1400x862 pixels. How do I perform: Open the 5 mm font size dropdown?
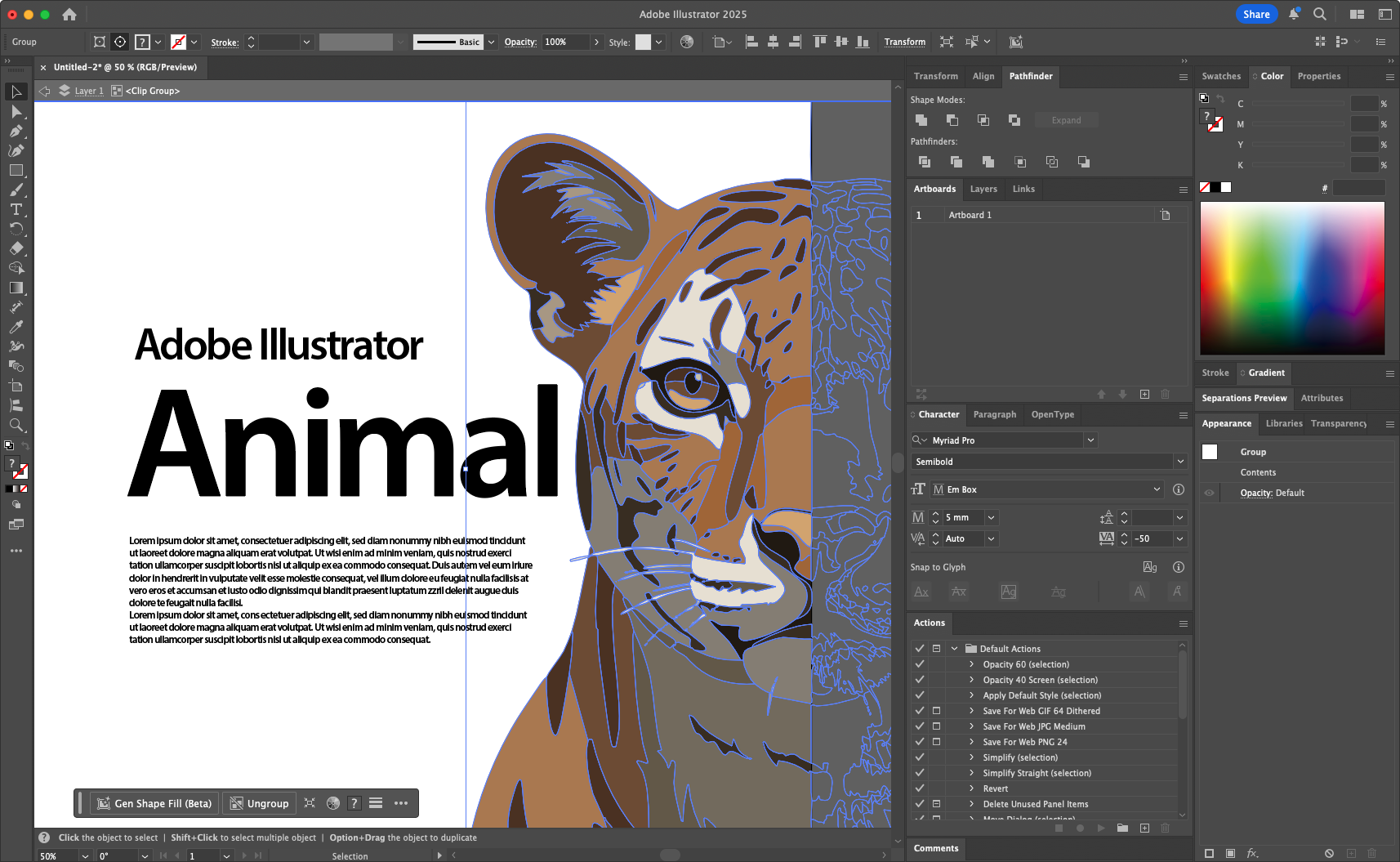991,517
